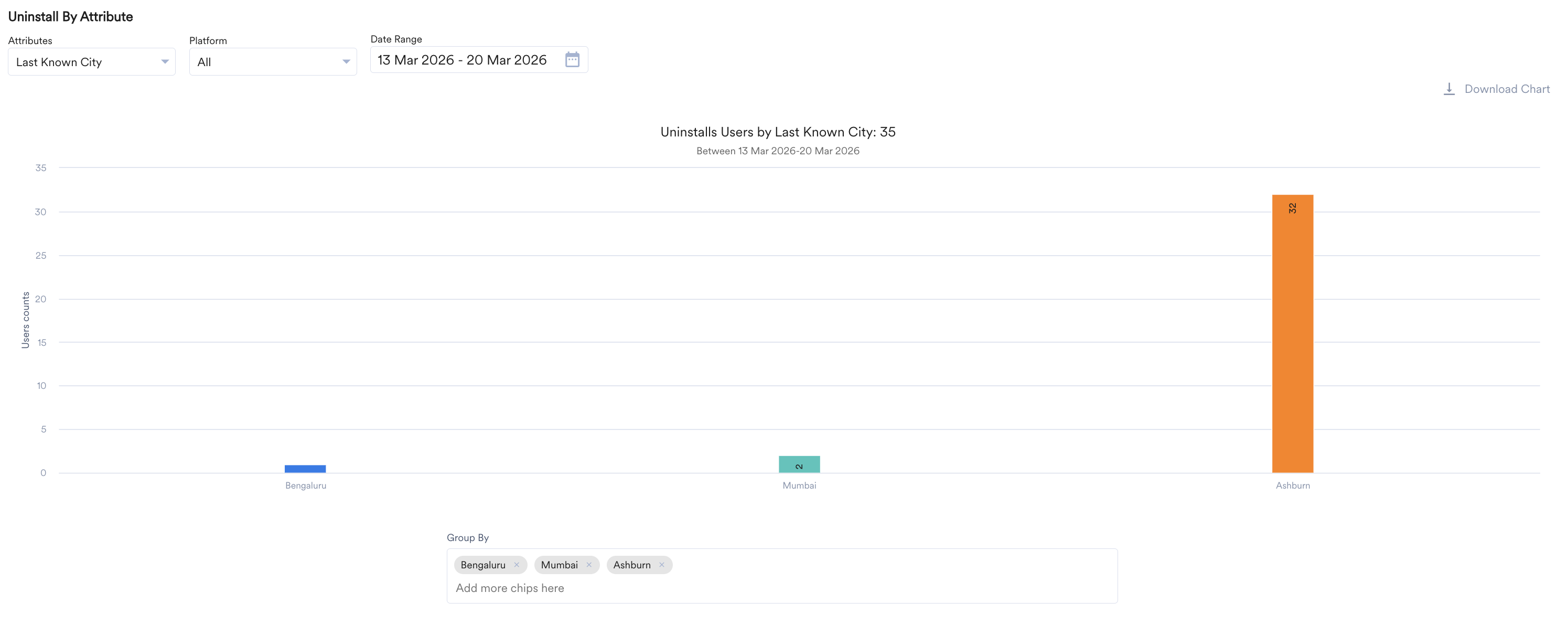Toggle the Mumbai series by clicking its label
Image resolution: width=1568 pixels, height=635 pixels.
click(799, 485)
